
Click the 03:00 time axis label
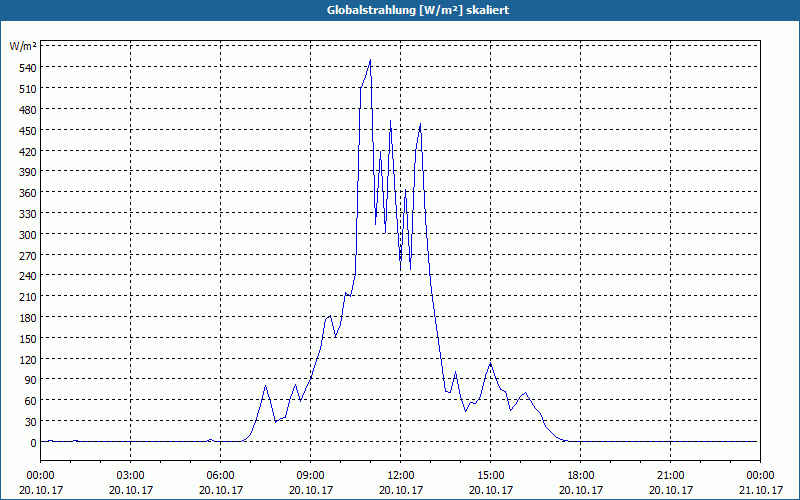pos(131,476)
